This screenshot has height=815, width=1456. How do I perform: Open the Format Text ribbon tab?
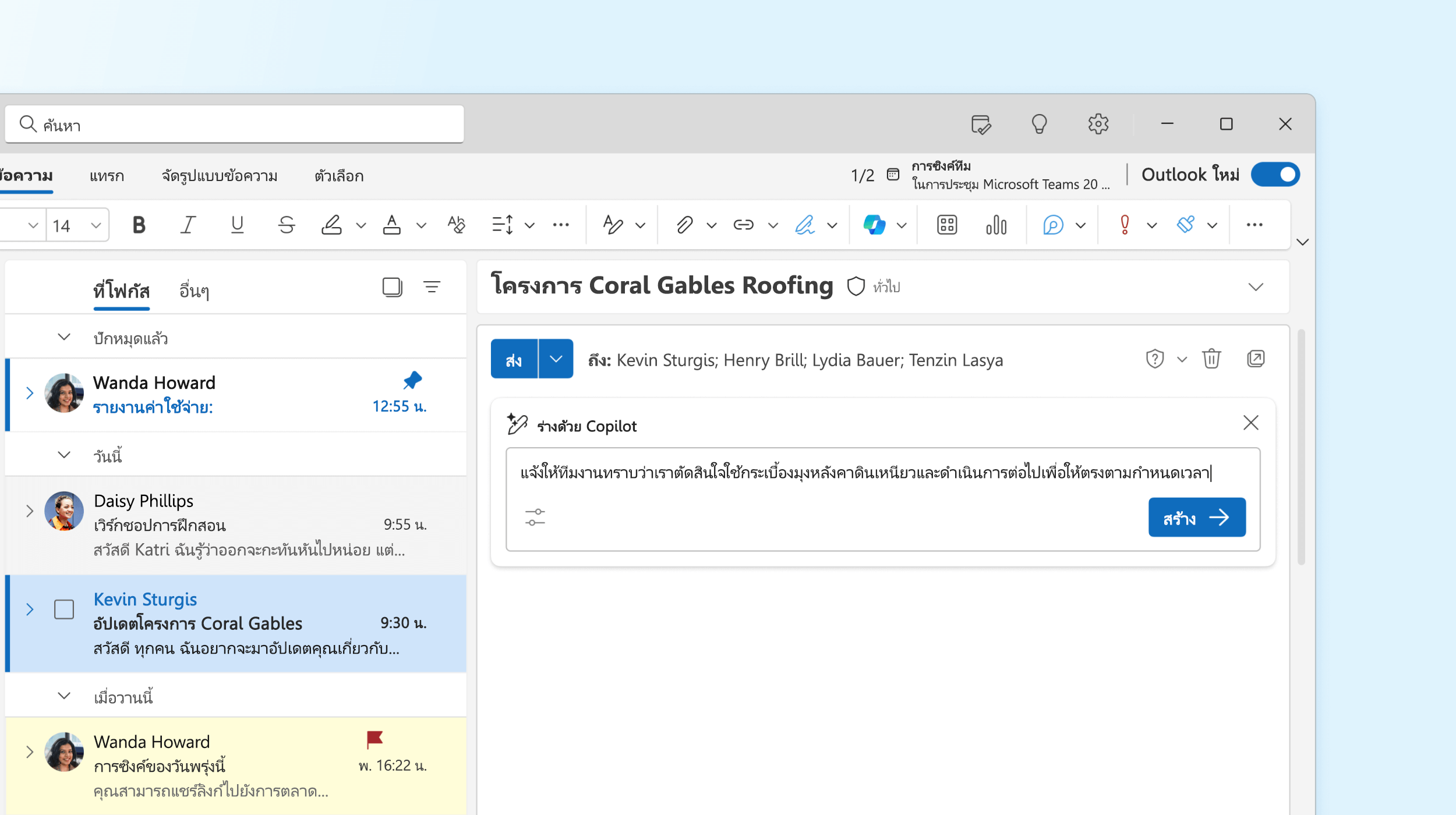[x=220, y=176]
